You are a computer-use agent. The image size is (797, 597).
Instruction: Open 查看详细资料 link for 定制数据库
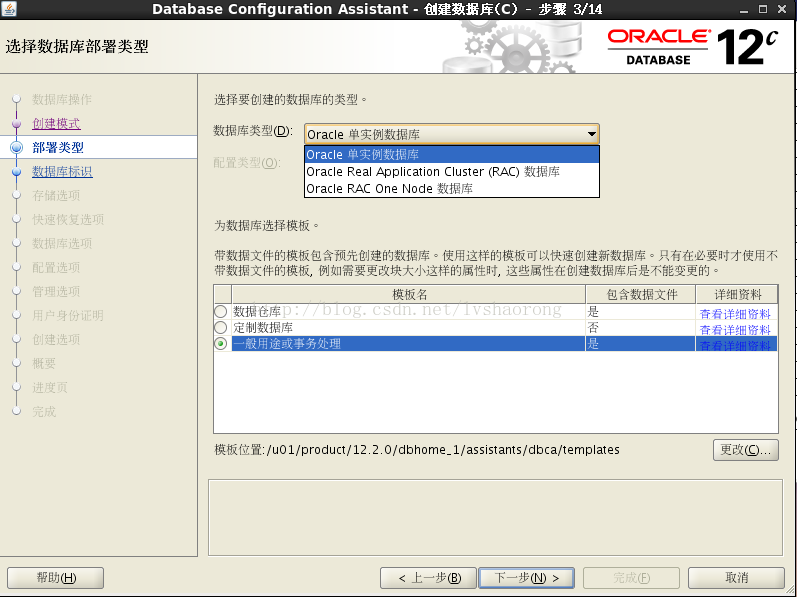735,330
